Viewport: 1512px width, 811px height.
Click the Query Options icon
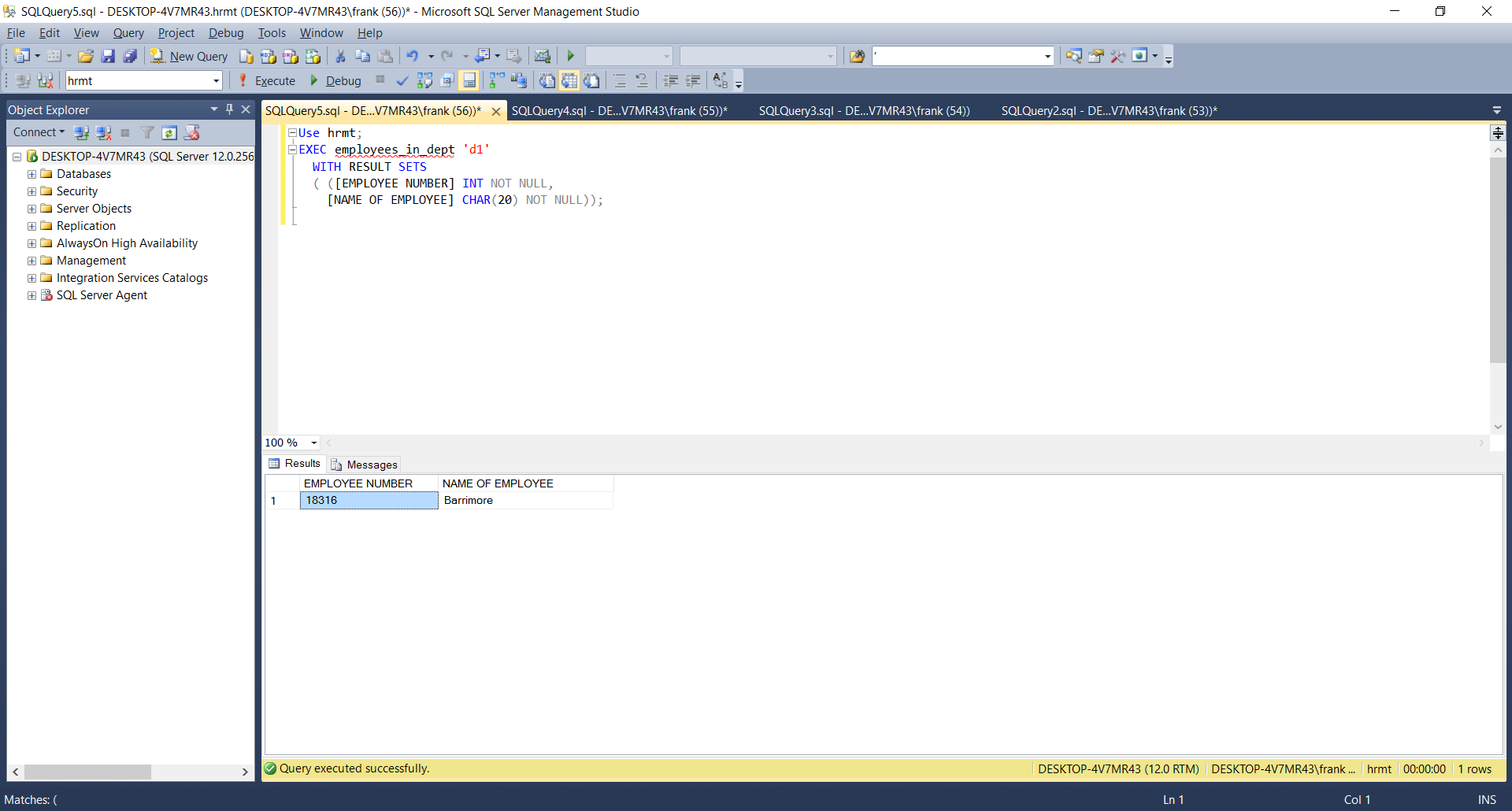447,80
